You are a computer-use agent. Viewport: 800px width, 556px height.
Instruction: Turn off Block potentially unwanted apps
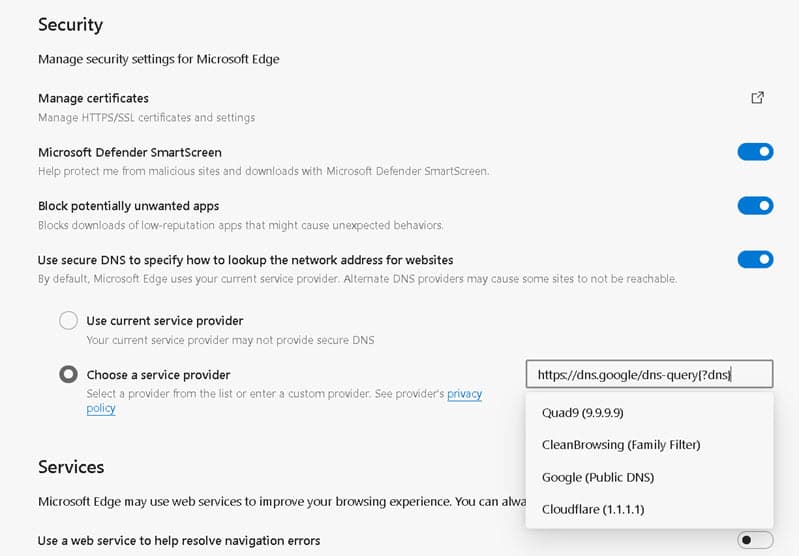[755, 206]
